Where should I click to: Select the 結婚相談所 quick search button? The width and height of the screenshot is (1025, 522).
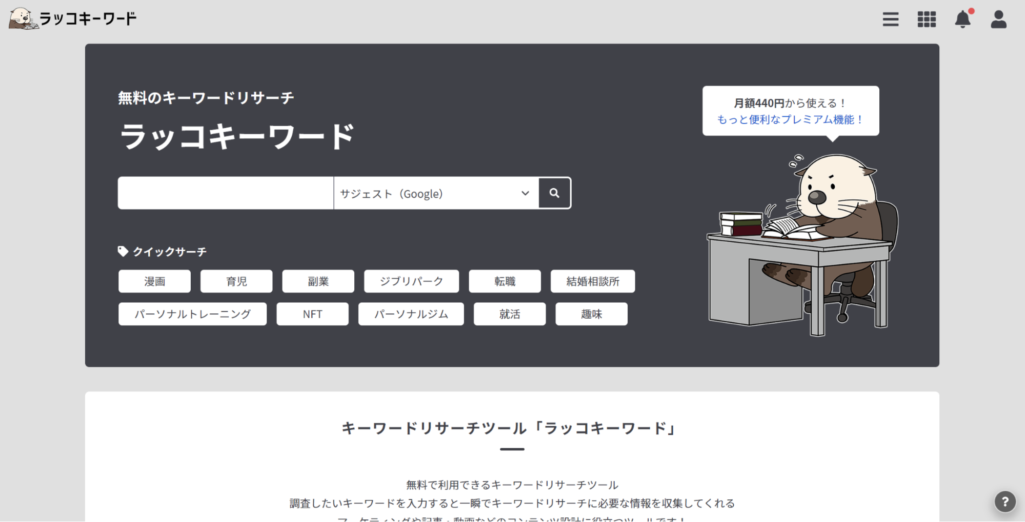pyautogui.click(x=592, y=282)
